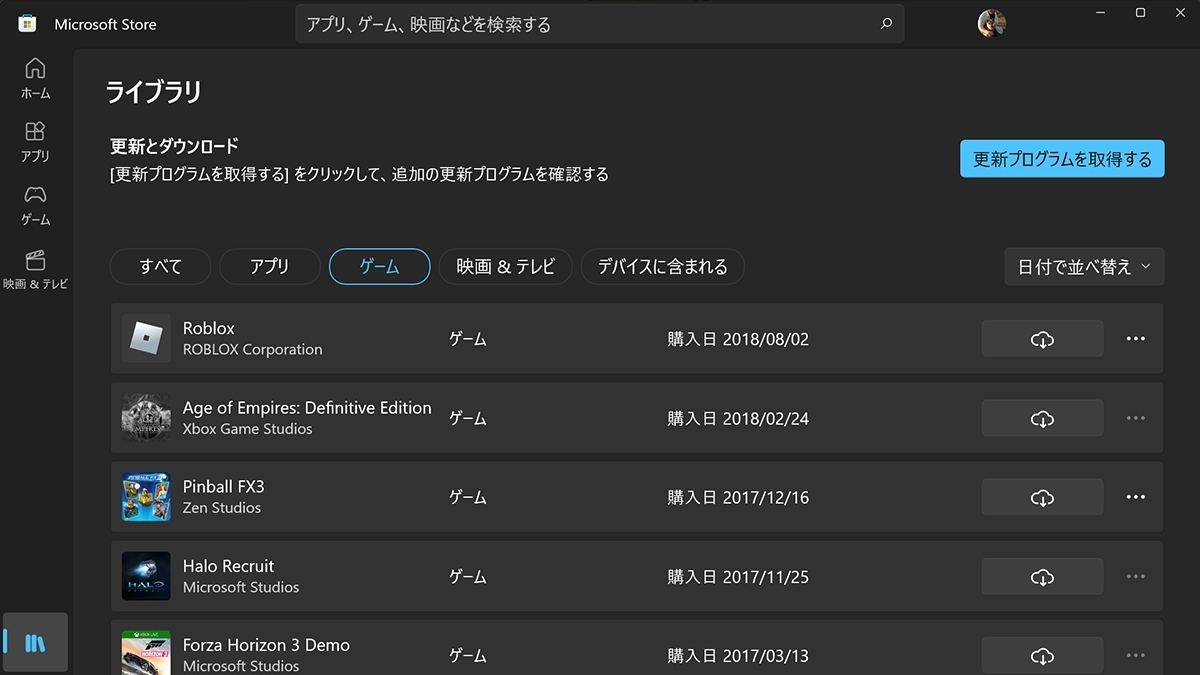Click ROBLOX Corporation publisher text
Image resolution: width=1200 pixels, height=675 pixels.
[x=252, y=350]
